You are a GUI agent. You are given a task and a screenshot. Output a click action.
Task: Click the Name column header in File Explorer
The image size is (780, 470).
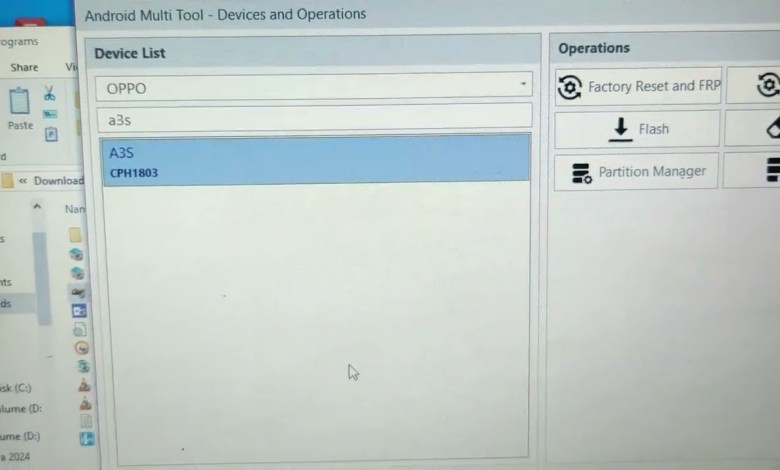pyautogui.click(x=75, y=209)
